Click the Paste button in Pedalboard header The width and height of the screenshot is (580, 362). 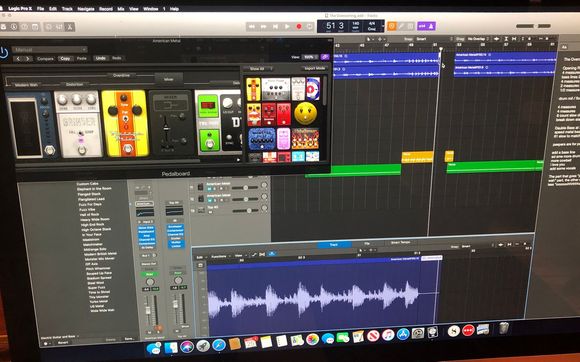(82, 58)
